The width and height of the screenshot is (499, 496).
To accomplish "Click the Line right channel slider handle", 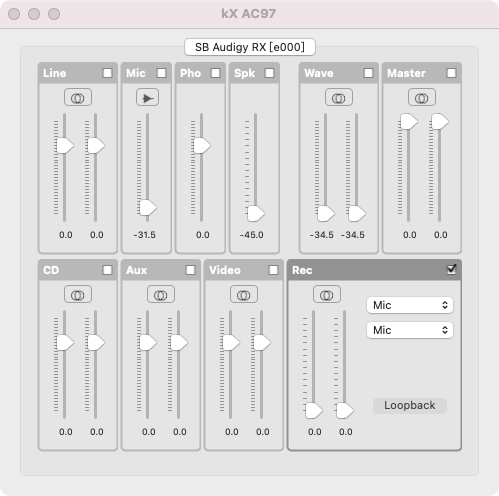I will [x=96, y=146].
